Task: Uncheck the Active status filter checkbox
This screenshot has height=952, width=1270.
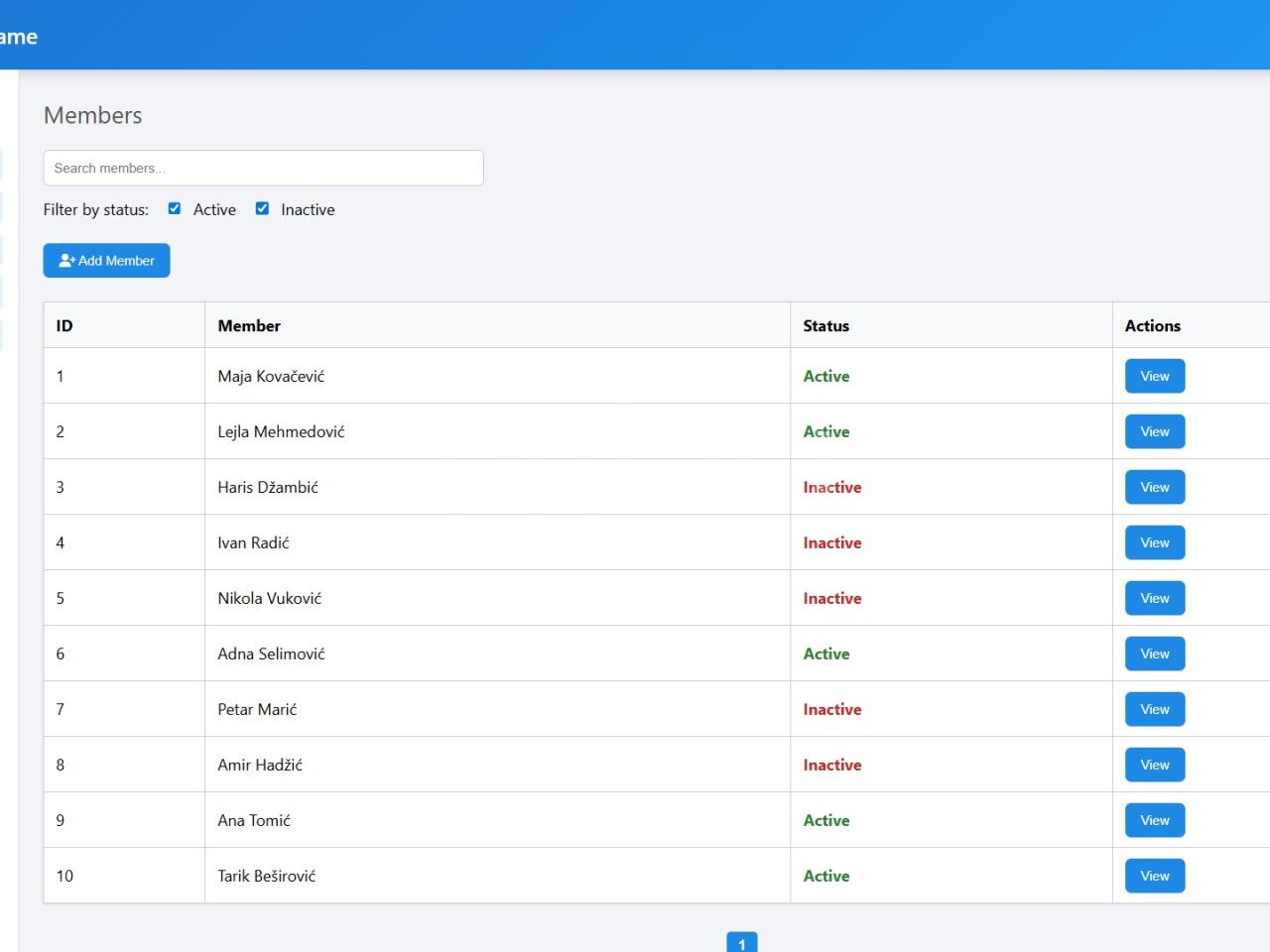Action: point(175,209)
